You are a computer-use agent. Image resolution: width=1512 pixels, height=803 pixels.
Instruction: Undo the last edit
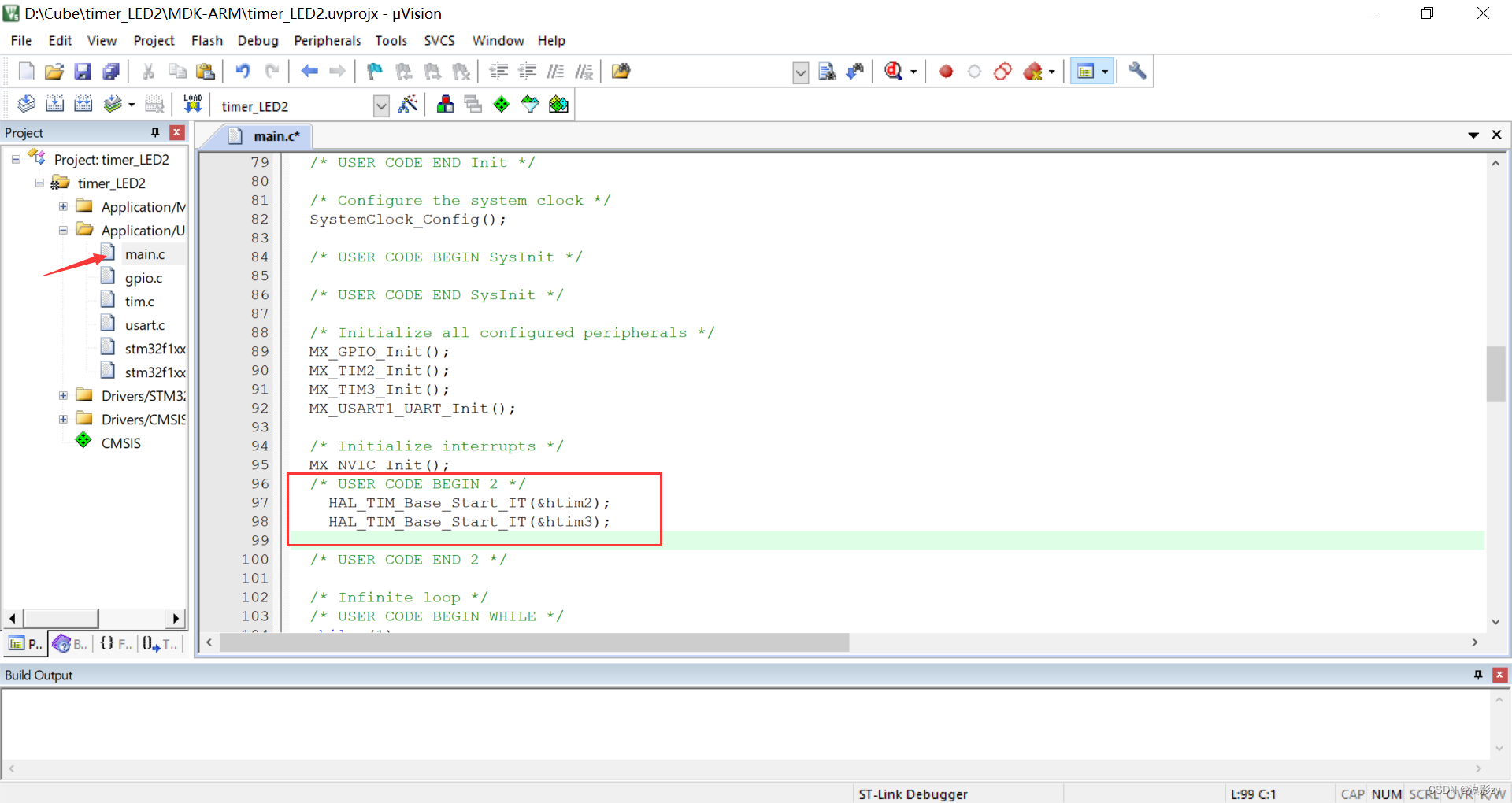pos(243,72)
